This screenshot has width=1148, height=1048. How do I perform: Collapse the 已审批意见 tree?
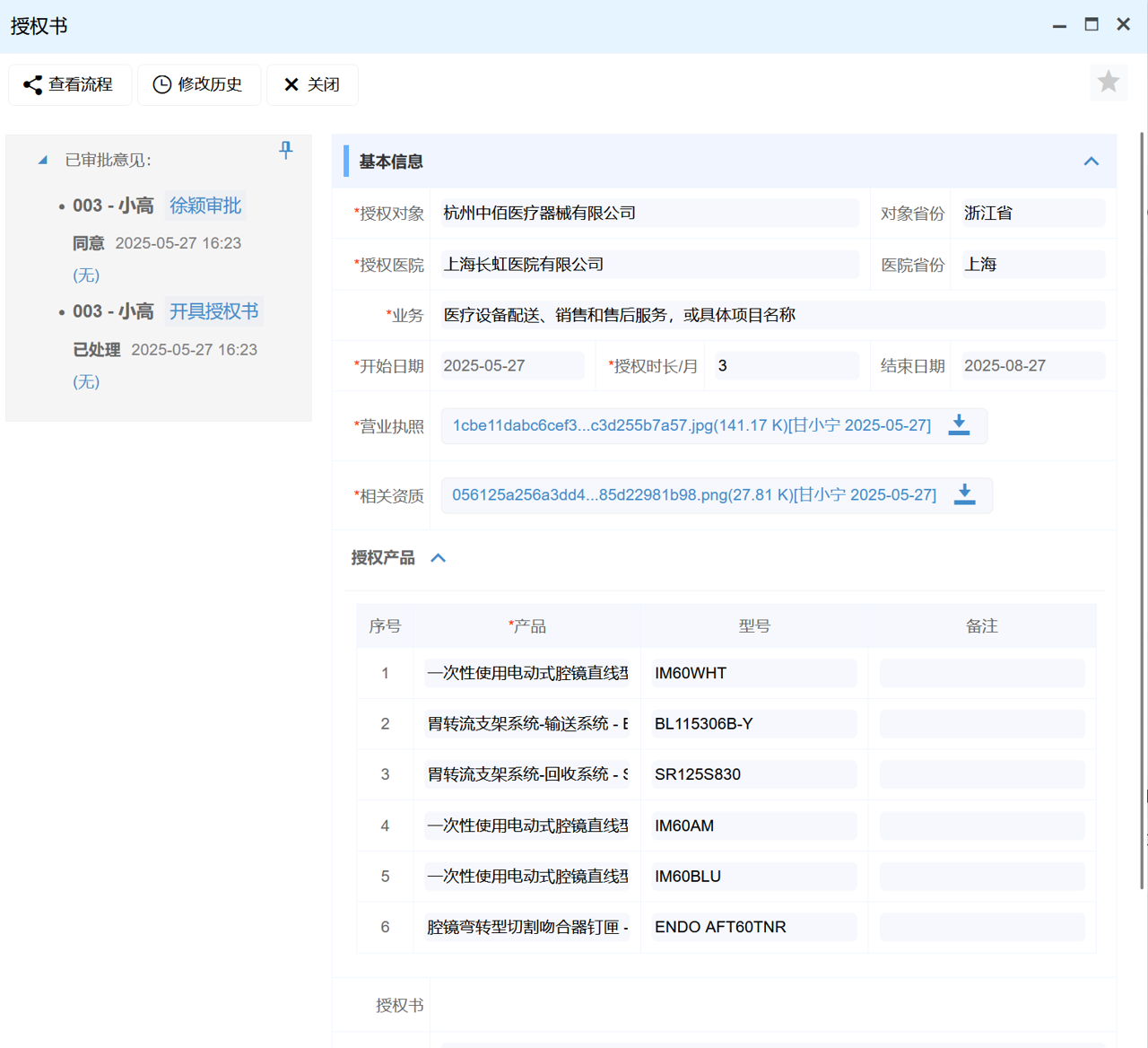coord(42,161)
